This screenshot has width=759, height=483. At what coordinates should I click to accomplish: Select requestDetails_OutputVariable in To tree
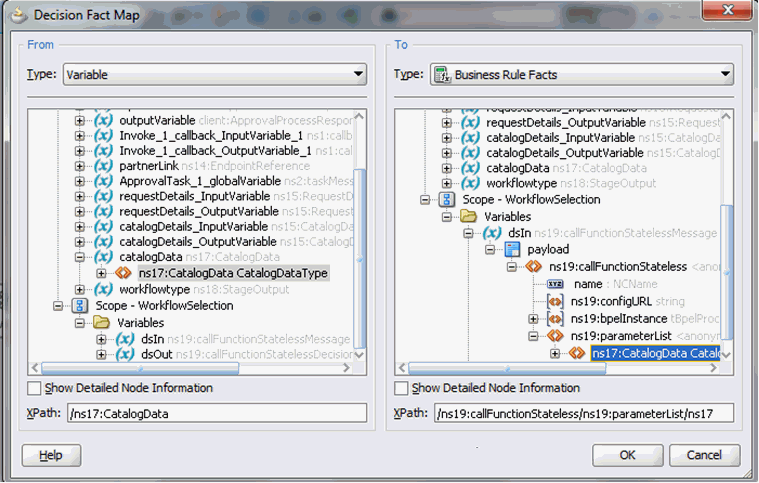click(x=566, y=122)
